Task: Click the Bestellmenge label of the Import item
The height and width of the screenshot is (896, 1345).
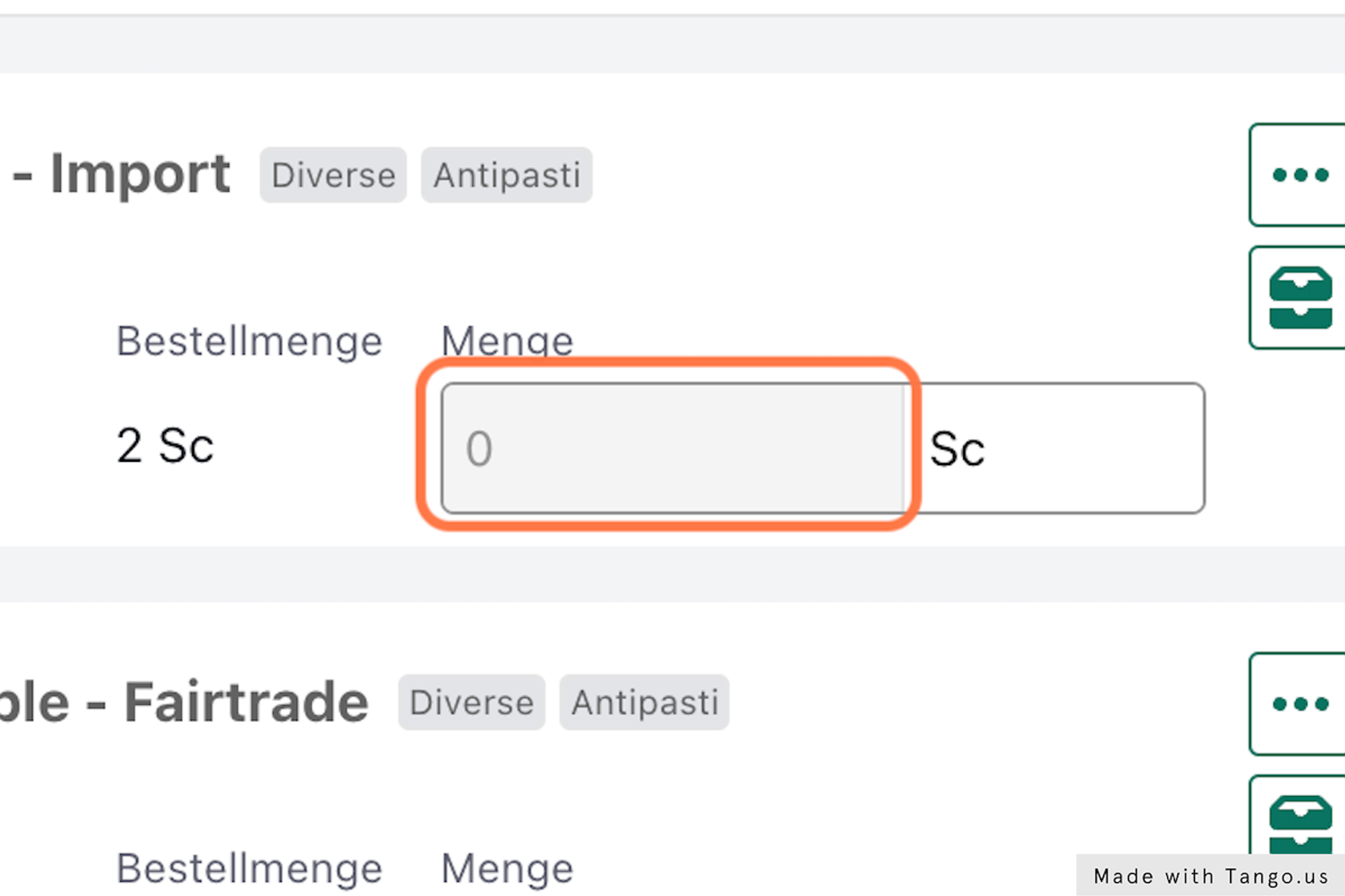Action: pyautogui.click(x=249, y=341)
